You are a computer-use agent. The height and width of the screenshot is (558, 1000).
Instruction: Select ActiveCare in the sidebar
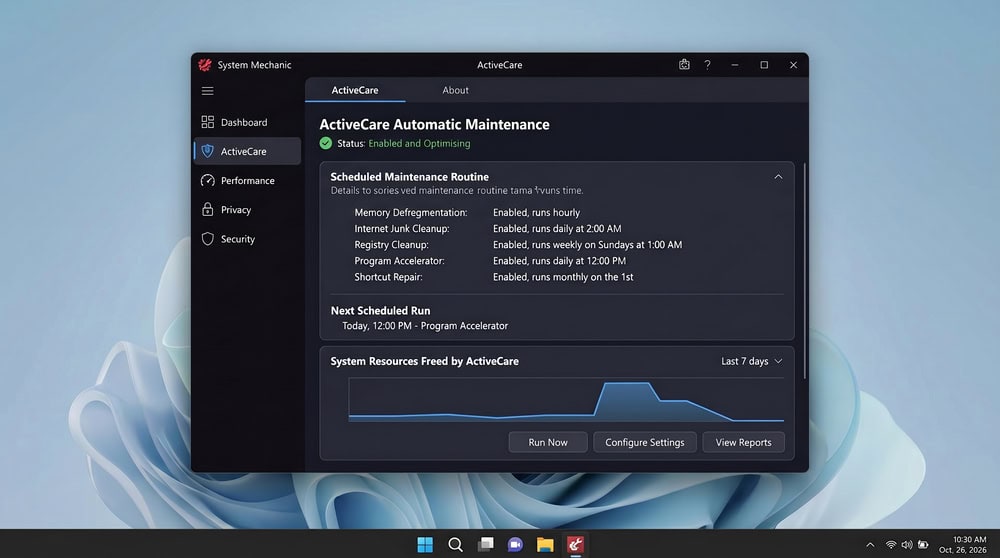pyautogui.click(x=247, y=151)
